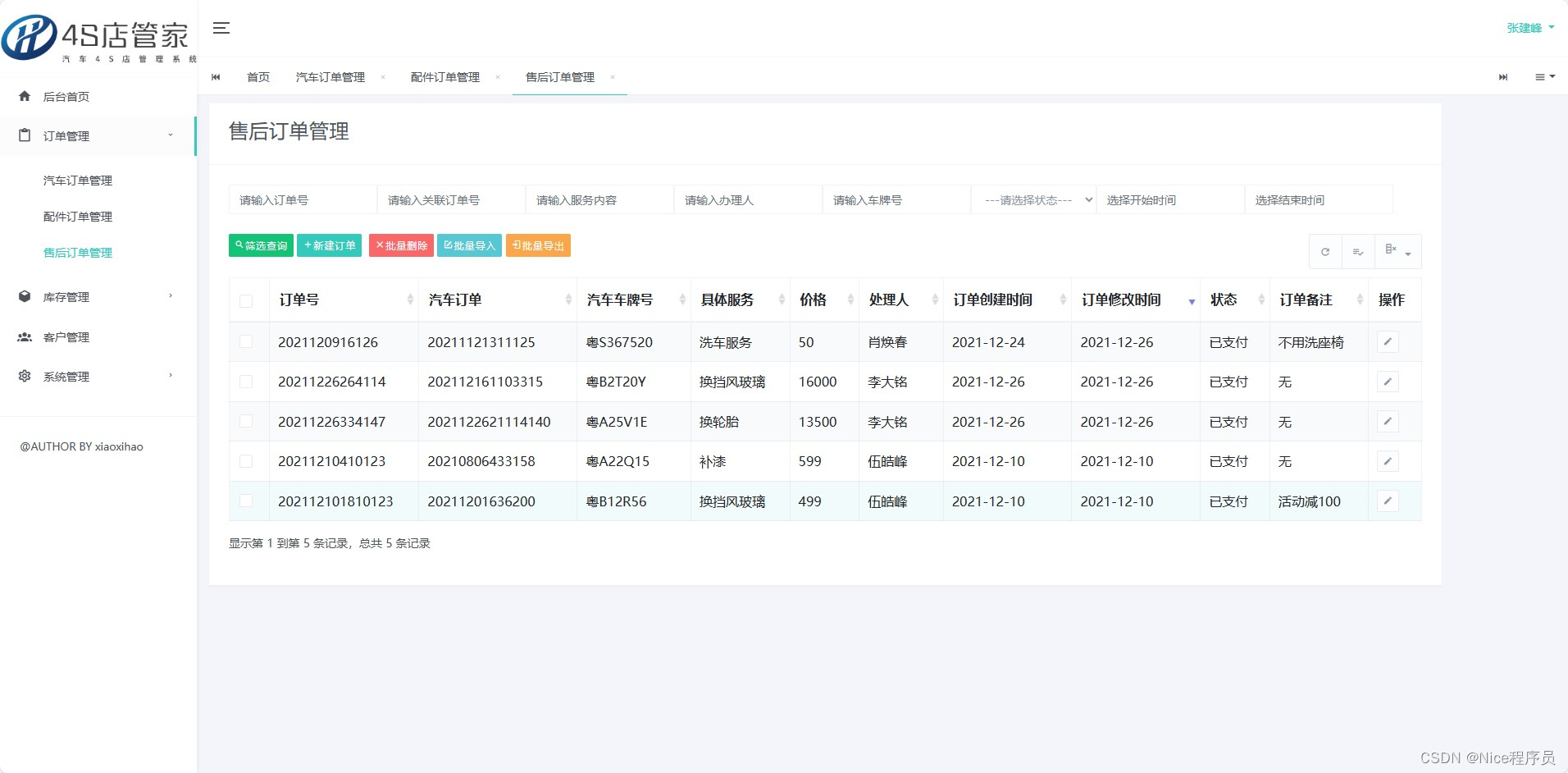The width and height of the screenshot is (1568, 773).
Task: Open the tab options menu icon
Action: point(1545,77)
